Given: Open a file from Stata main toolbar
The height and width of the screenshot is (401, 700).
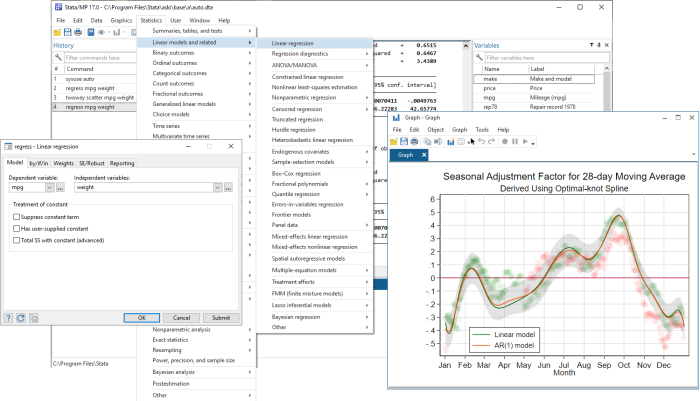Looking at the screenshot, I should [57, 32].
